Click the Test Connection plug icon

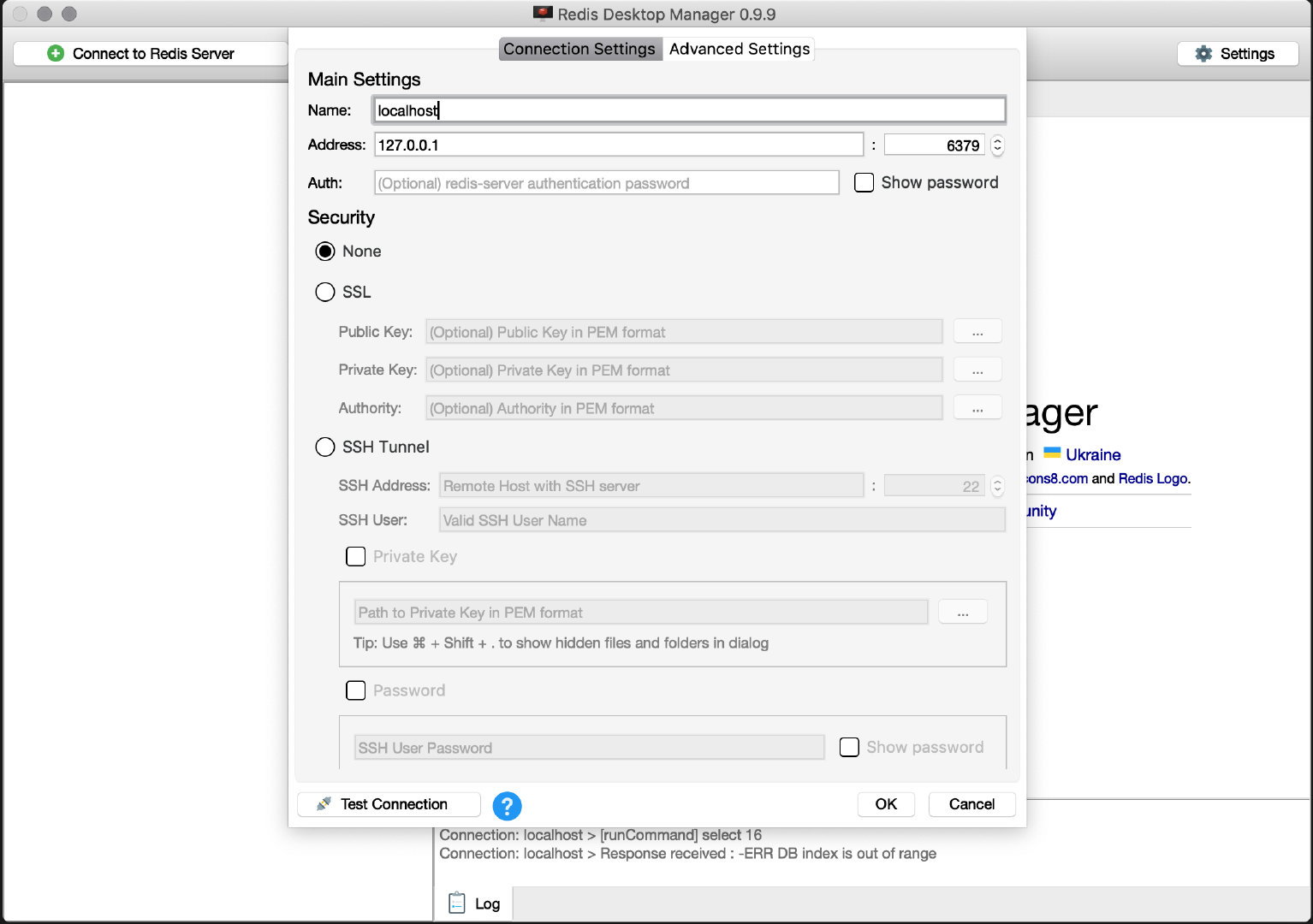coord(324,804)
